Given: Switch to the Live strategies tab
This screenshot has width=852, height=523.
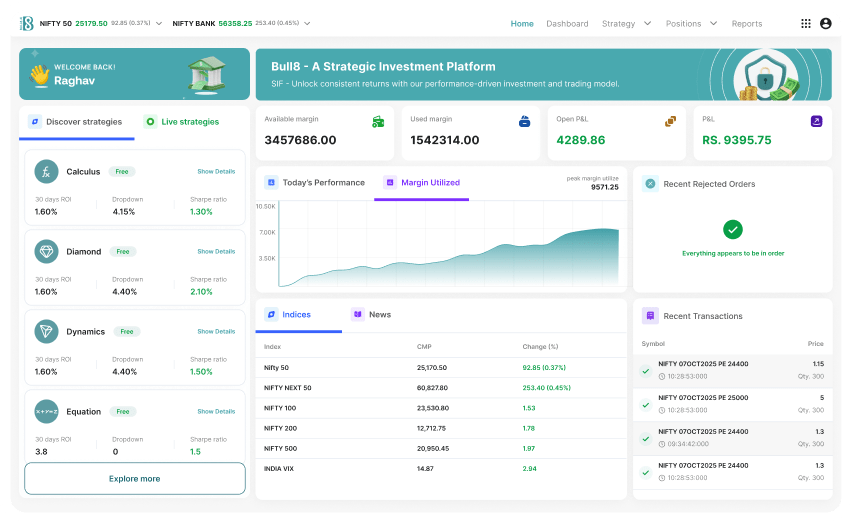Looking at the screenshot, I should (x=182, y=122).
